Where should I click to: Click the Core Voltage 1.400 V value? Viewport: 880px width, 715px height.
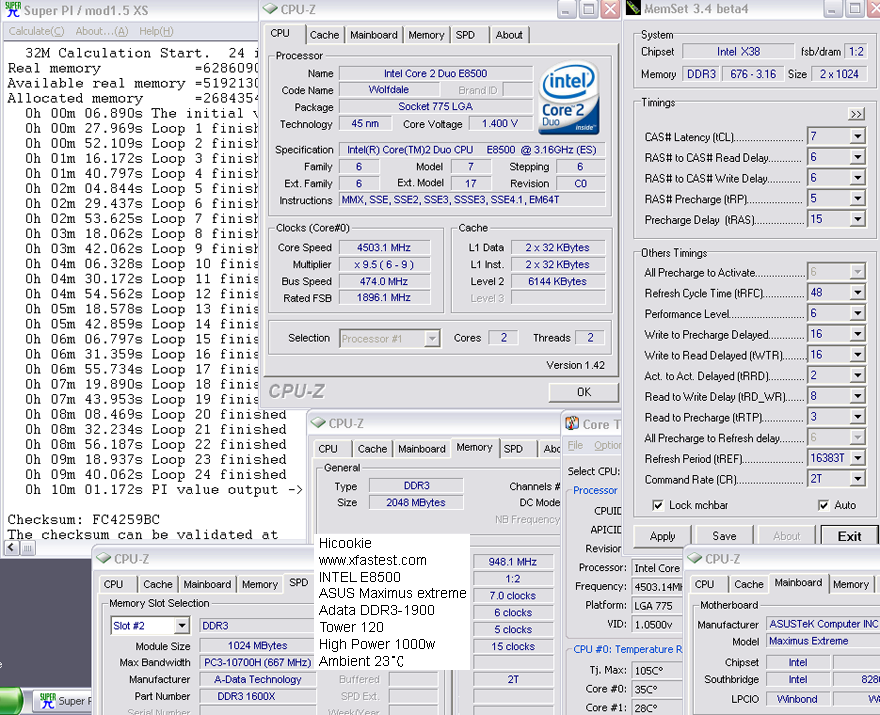click(499, 123)
